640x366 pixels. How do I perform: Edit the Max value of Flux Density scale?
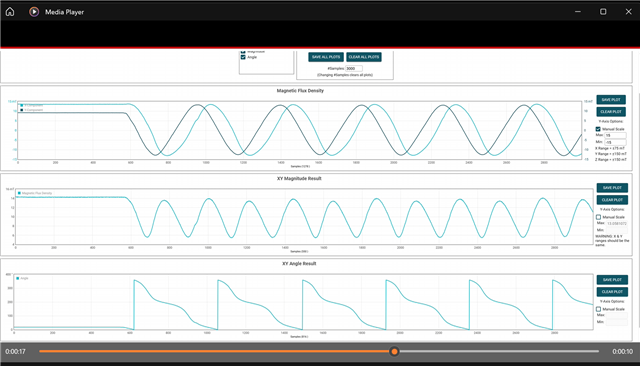tap(615, 135)
